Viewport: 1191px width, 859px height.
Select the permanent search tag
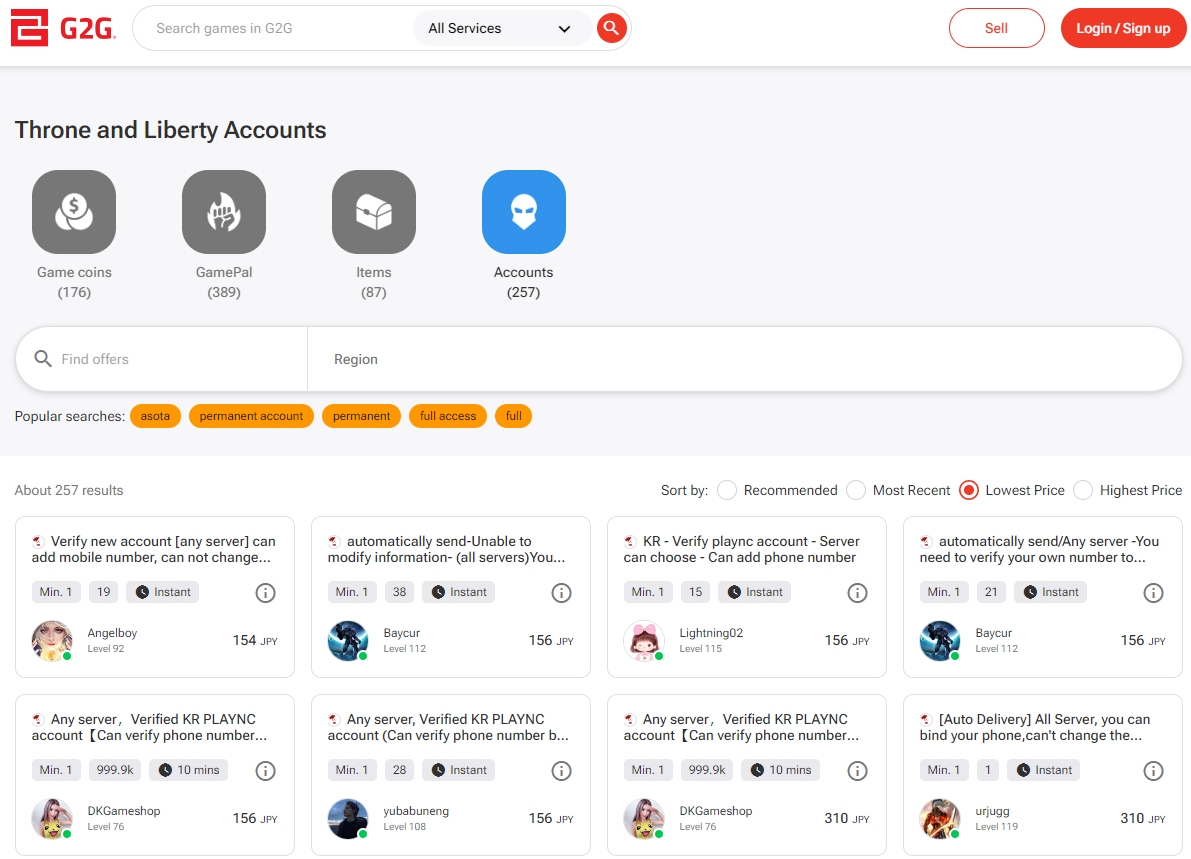[x=362, y=415]
